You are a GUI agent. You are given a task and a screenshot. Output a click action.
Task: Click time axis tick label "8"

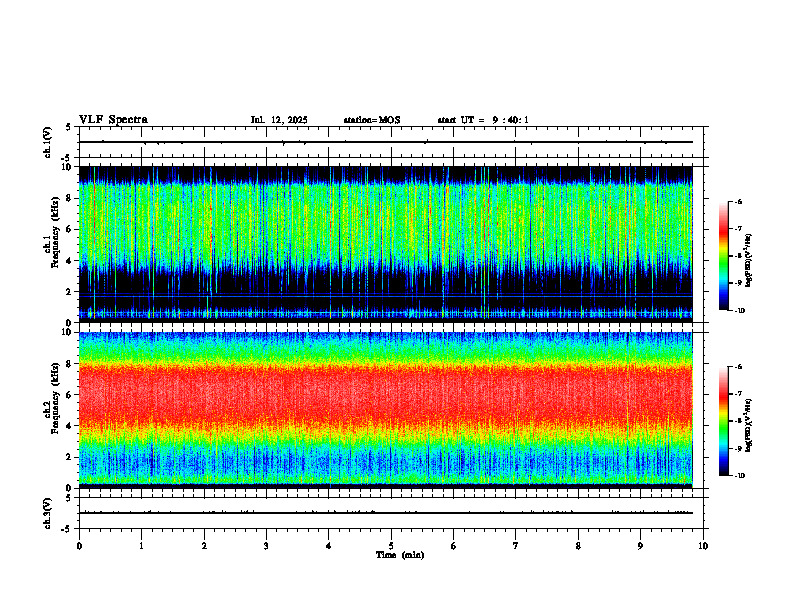tap(578, 546)
